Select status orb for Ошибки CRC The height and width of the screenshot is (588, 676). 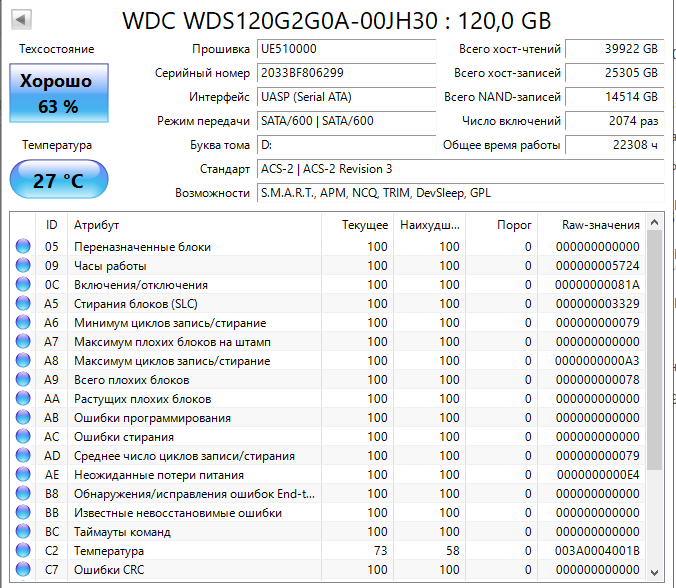[23, 569]
